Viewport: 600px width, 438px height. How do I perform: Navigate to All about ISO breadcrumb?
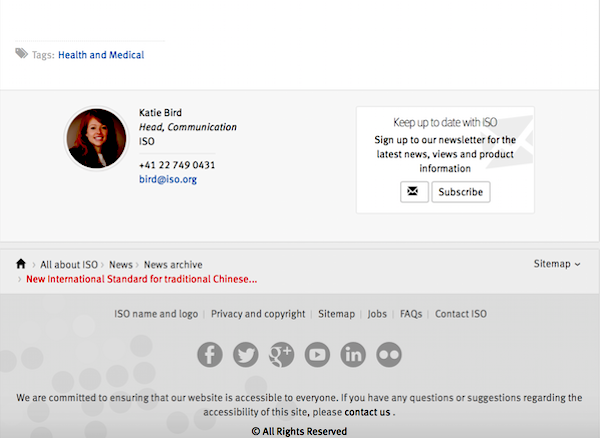coord(69,265)
